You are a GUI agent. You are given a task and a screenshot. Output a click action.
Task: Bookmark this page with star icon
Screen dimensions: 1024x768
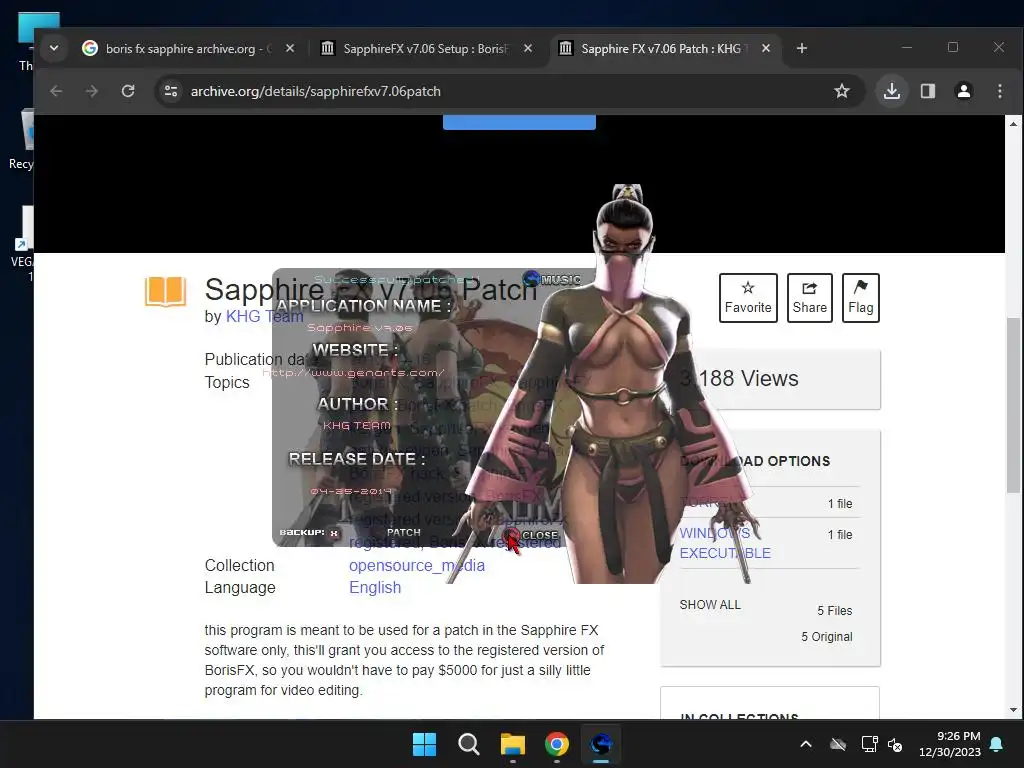tap(842, 91)
